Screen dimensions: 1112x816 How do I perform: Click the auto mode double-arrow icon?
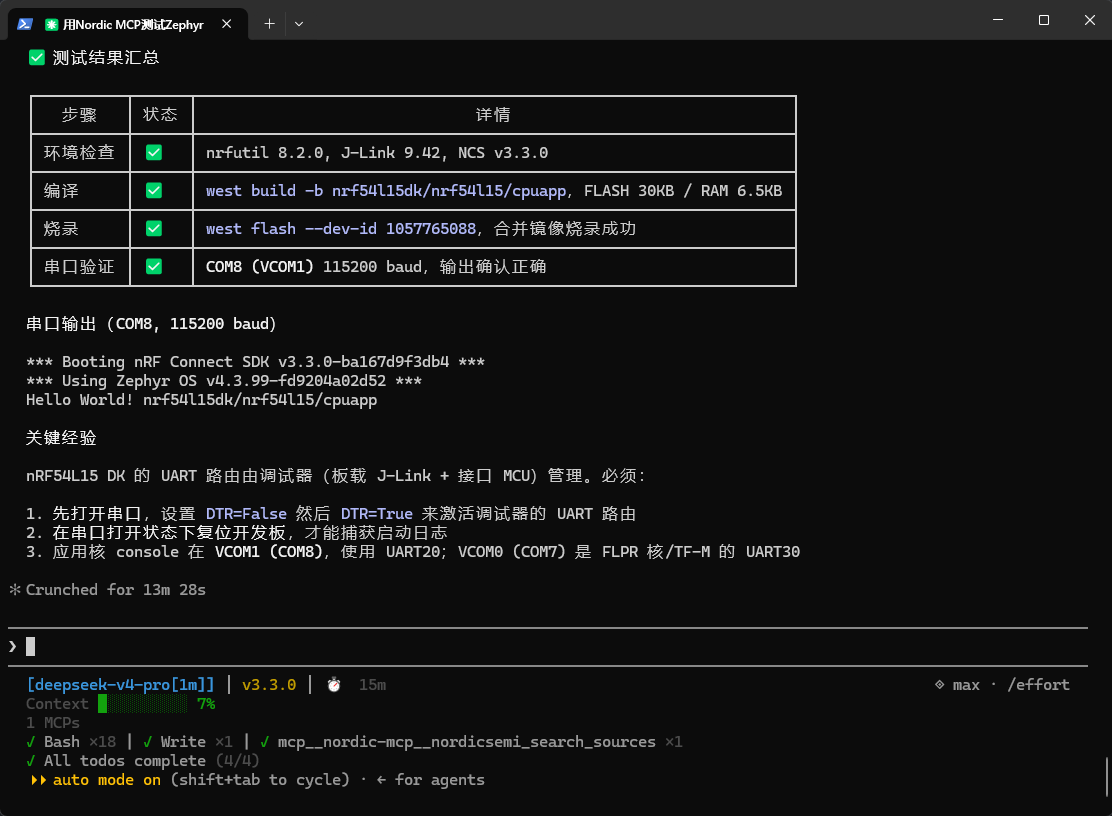(38, 780)
